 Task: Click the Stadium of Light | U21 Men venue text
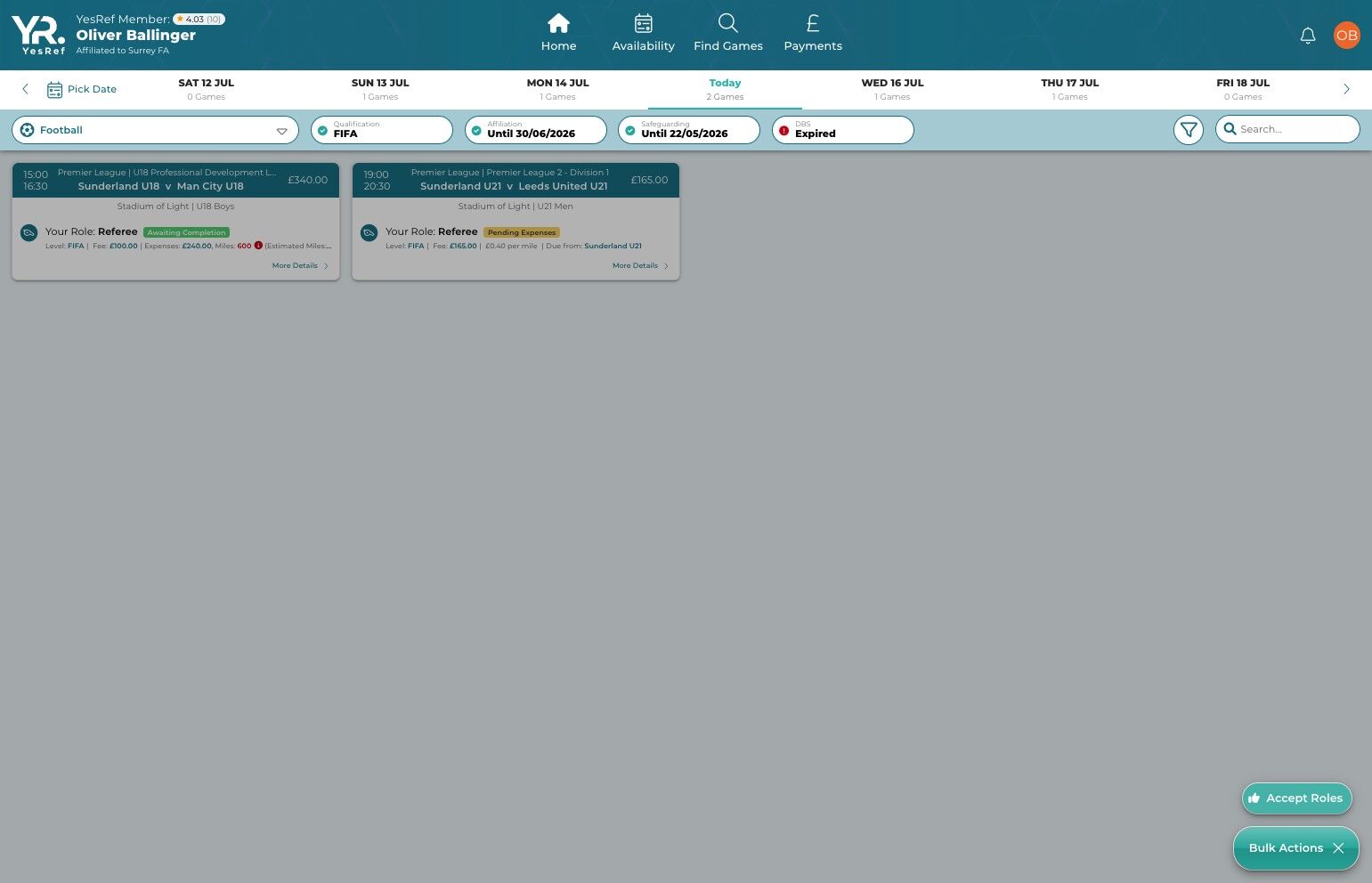point(516,207)
